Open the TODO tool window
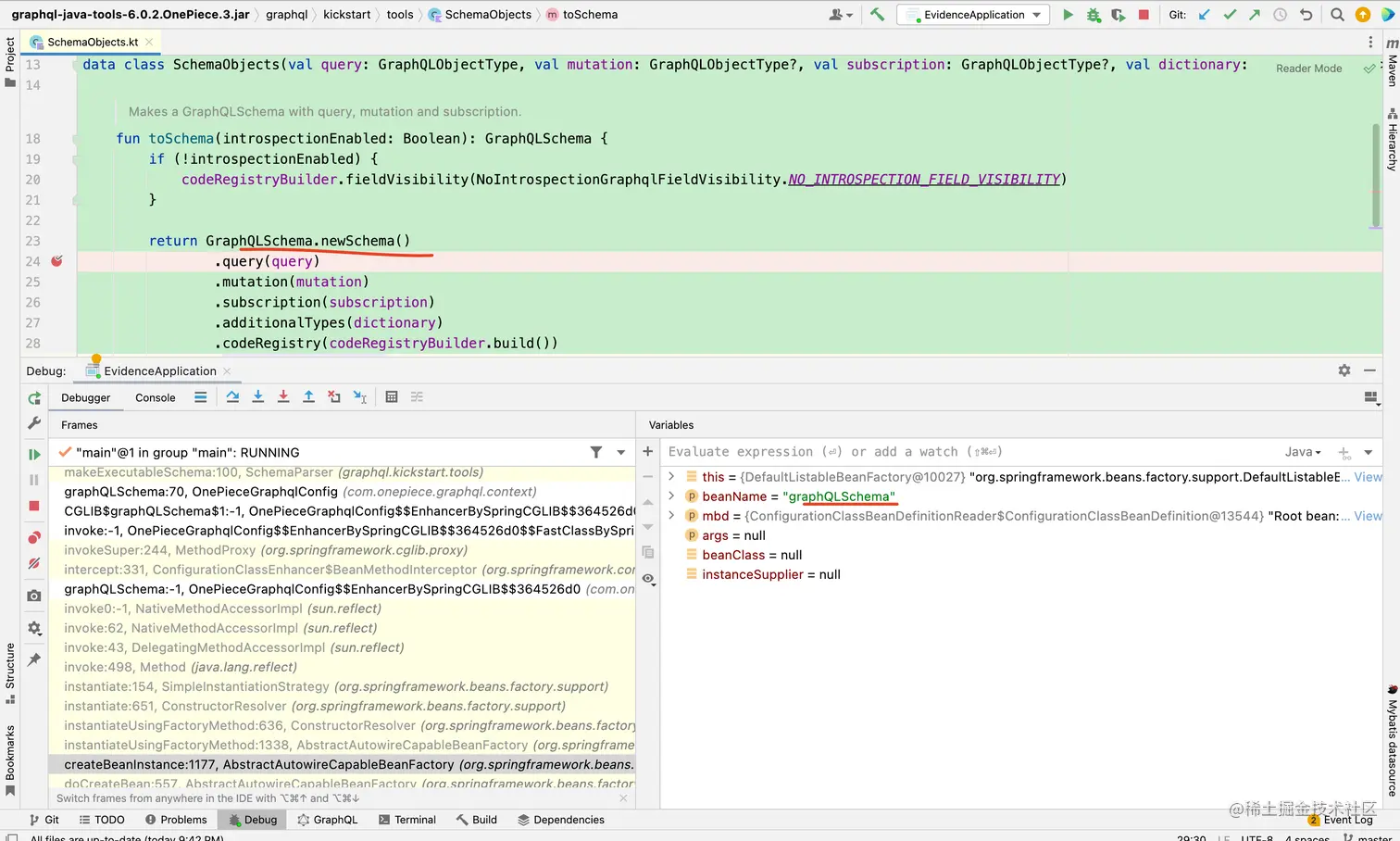 coord(102,820)
